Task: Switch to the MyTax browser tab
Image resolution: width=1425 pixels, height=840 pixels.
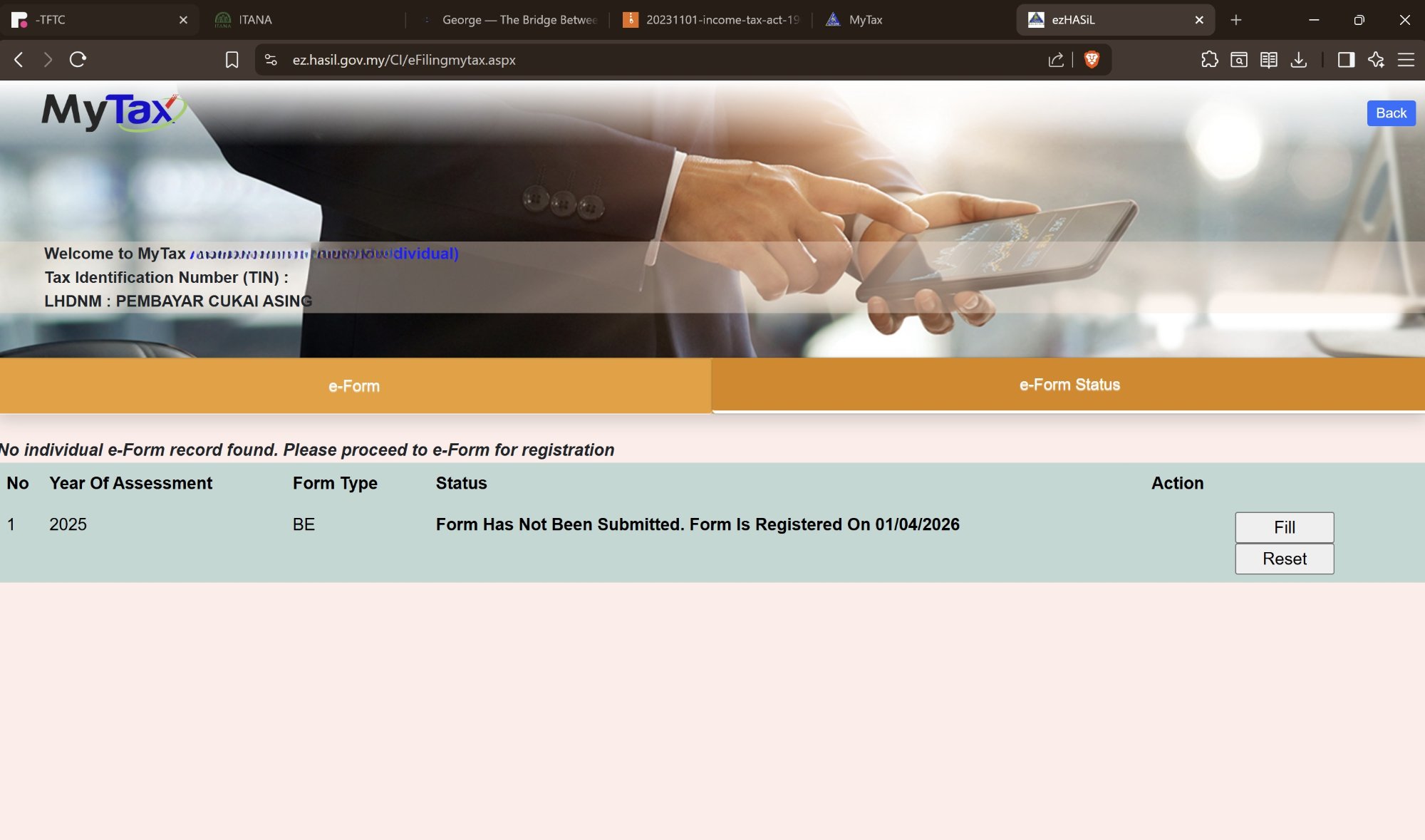Action: pyautogui.click(x=865, y=20)
